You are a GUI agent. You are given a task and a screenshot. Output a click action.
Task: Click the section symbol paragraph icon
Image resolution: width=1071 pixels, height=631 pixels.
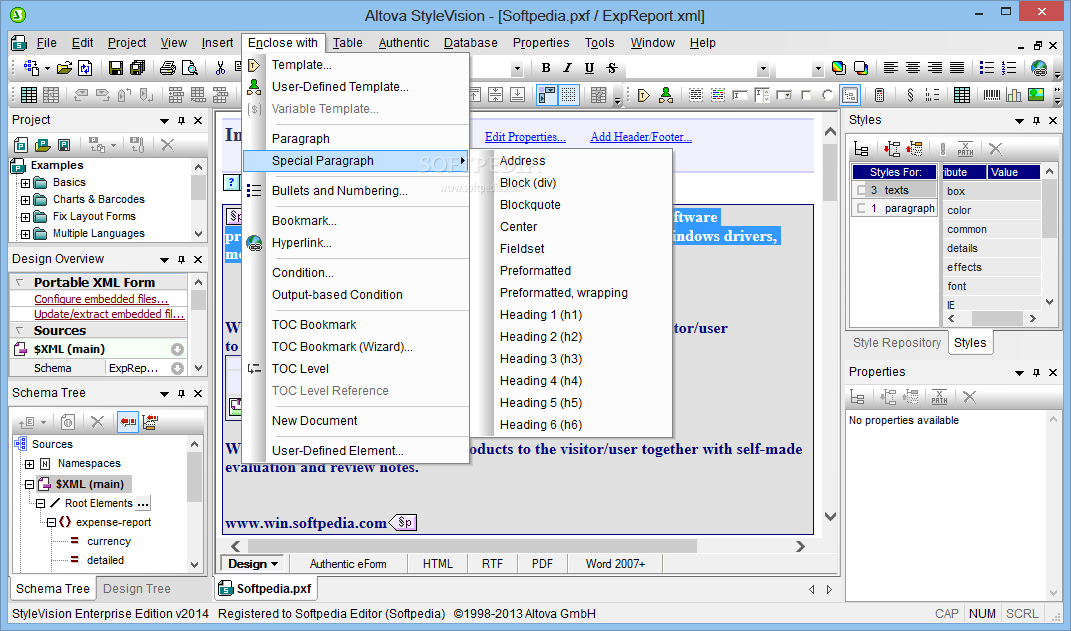pyautogui.click(x=910, y=95)
